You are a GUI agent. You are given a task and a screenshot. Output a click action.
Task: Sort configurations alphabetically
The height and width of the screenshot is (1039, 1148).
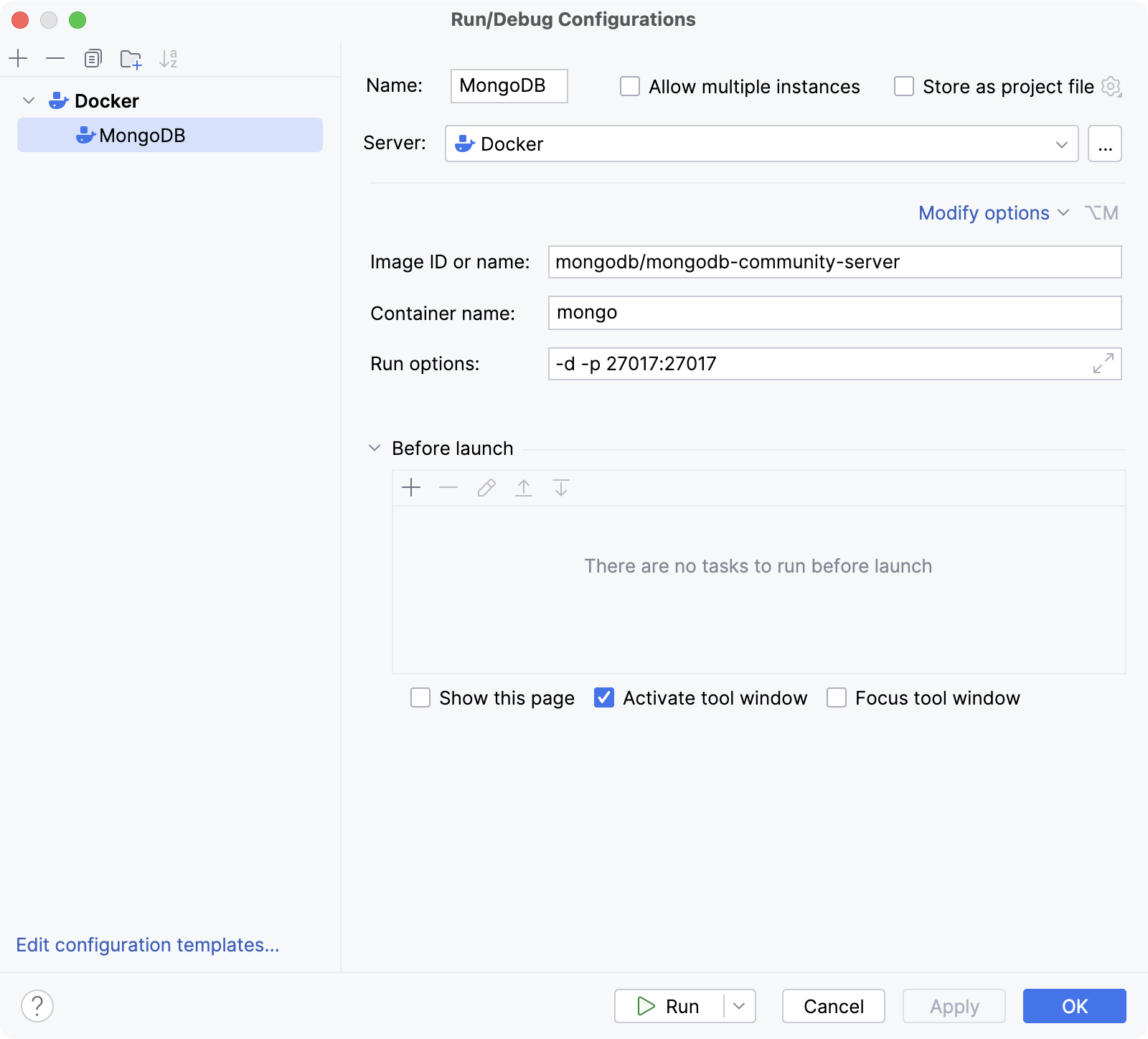click(169, 59)
